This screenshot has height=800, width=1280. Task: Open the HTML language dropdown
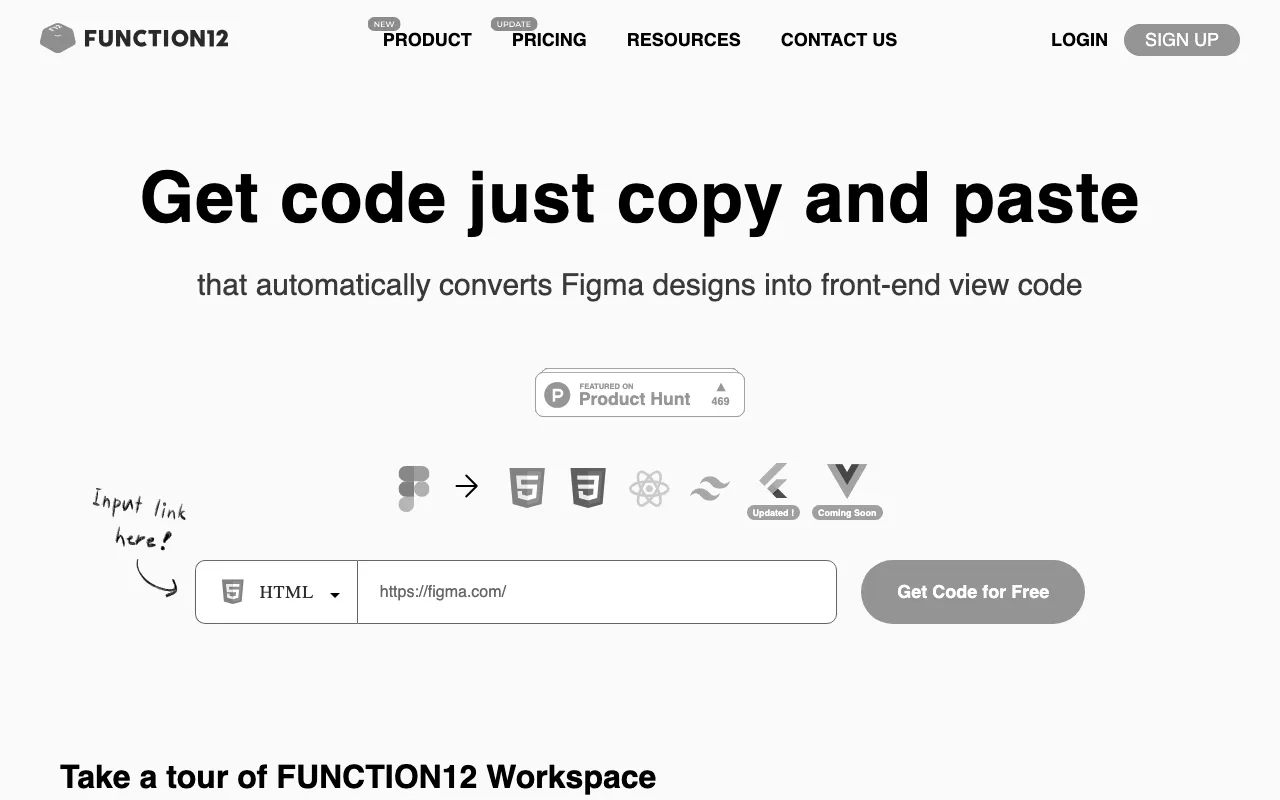coord(277,592)
